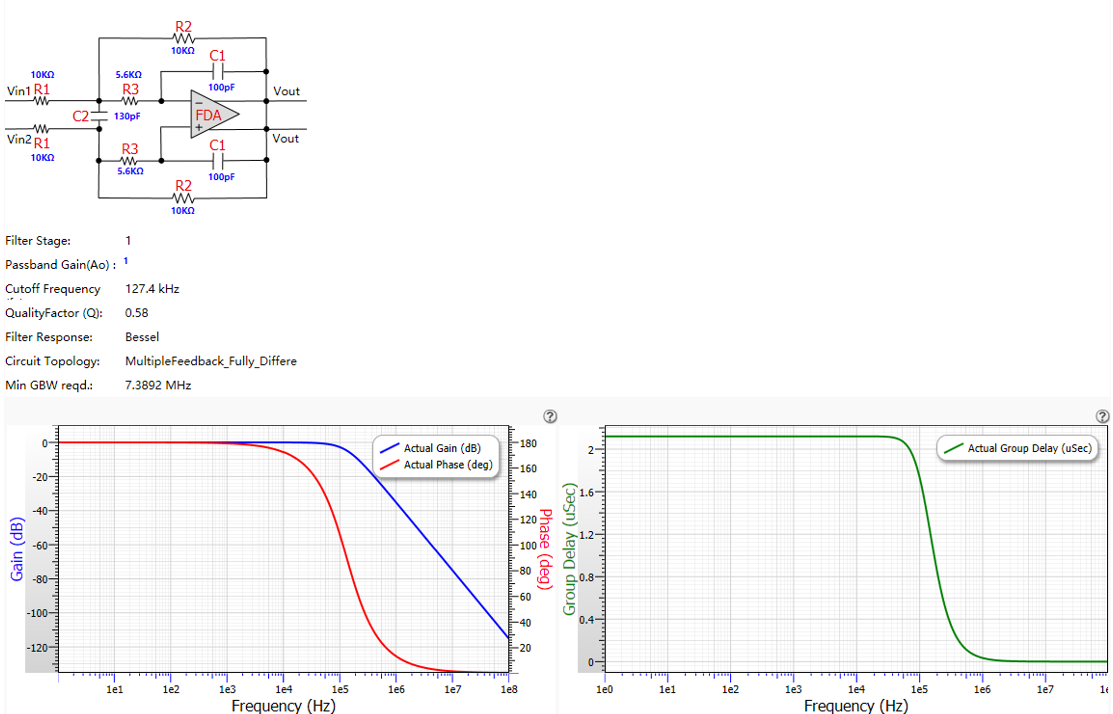Click the help icon above group delay plot
Image resolution: width=1113 pixels, height=714 pixels.
tap(1102, 417)
